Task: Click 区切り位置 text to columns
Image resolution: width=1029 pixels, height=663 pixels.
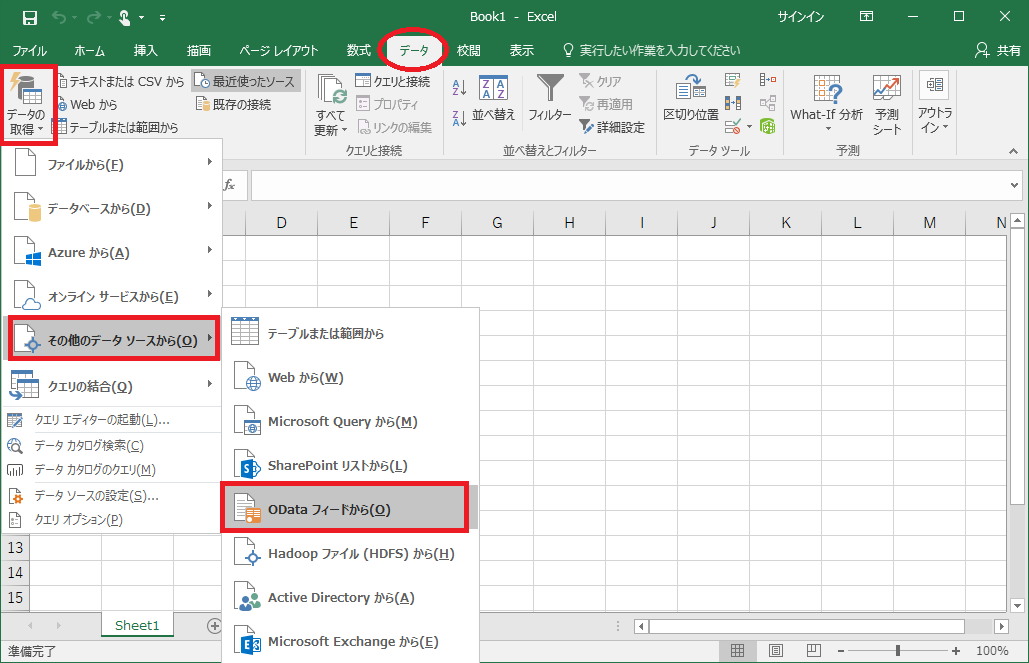Action: coord(691,98)
